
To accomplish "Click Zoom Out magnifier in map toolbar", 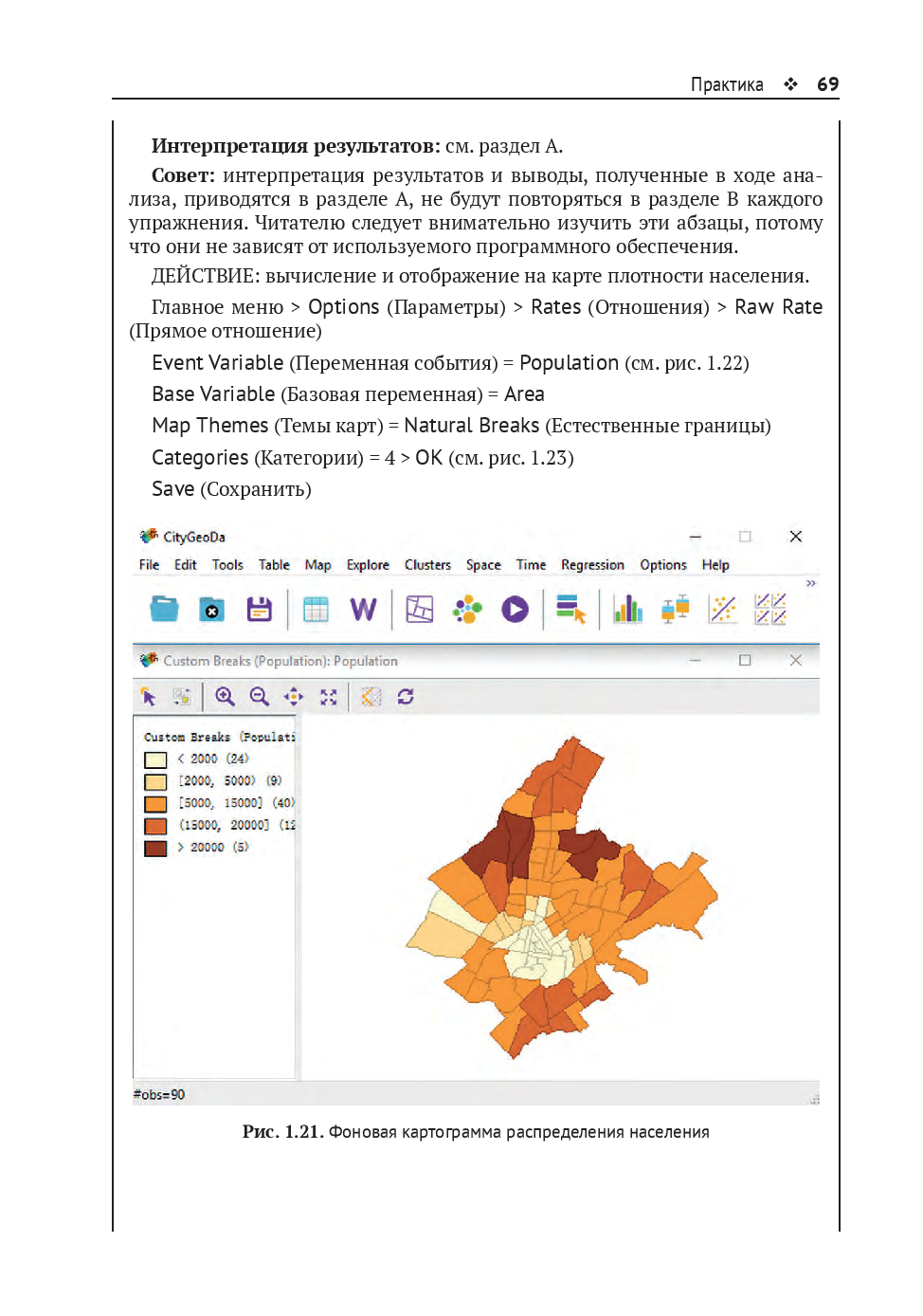I will tap(259, 697).
